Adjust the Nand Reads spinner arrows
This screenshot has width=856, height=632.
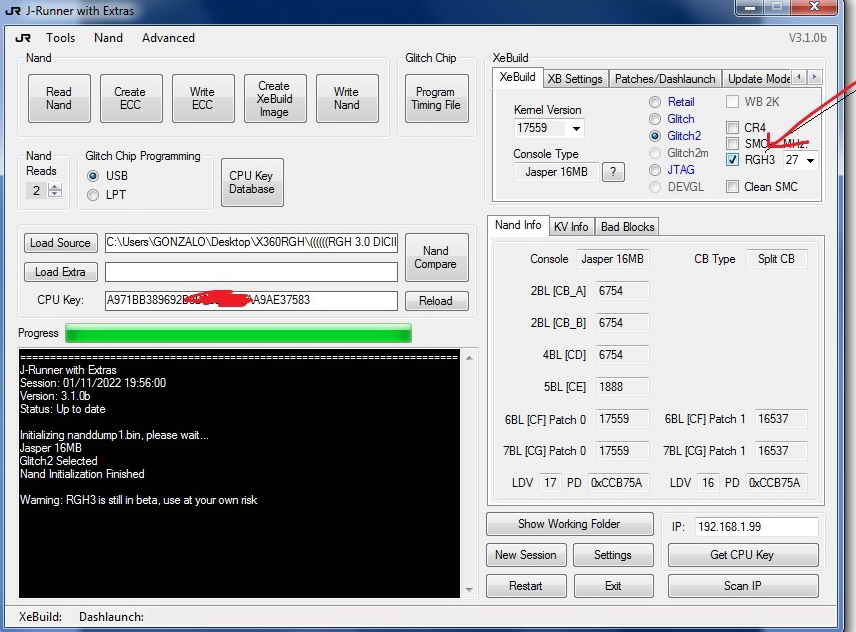[55, 190]
